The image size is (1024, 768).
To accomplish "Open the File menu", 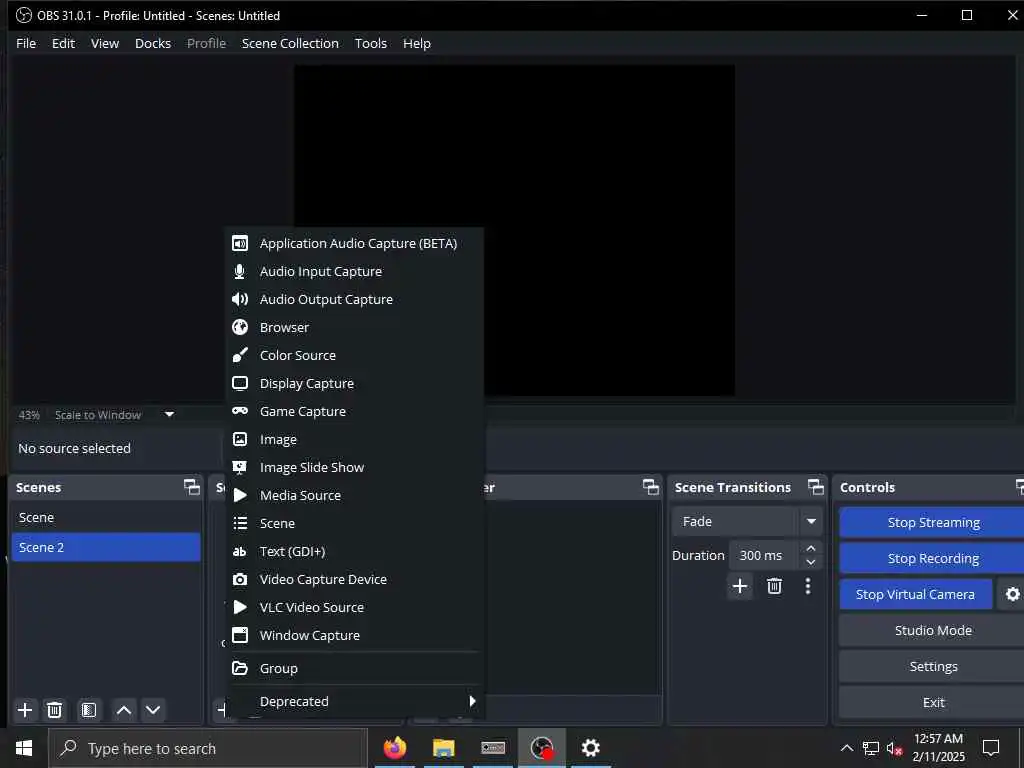I will (26, 43).
